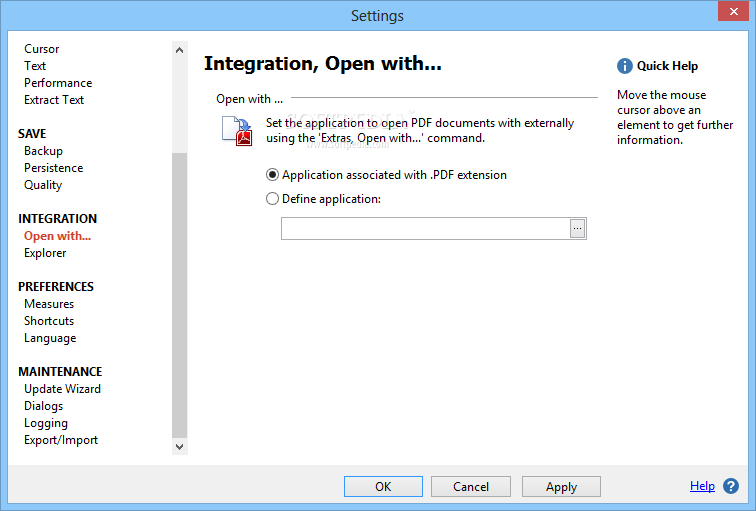Show the Export/Import maintenance page
756x511 pixels.
point(61,440)
